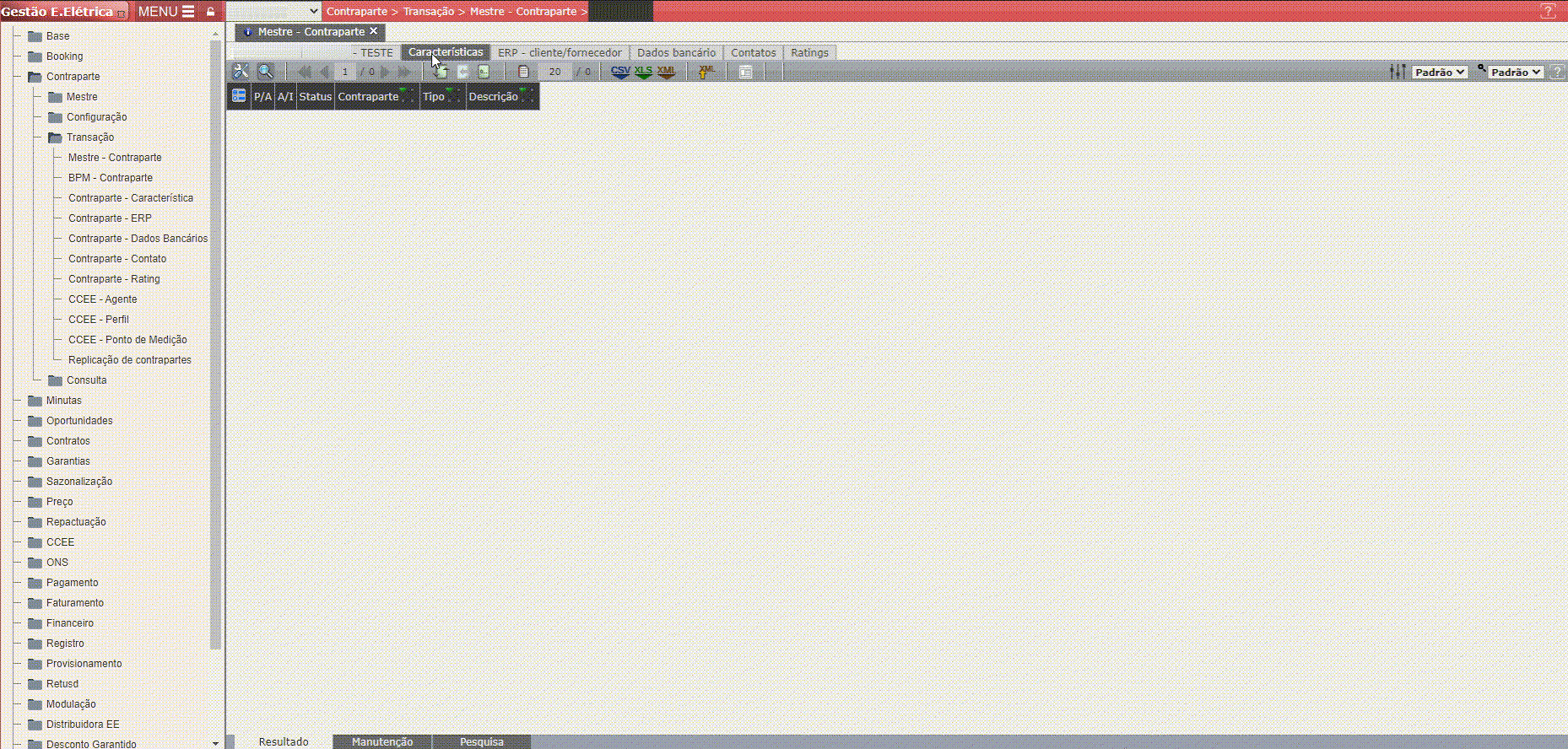Click the wrench and screwdriver tools icon

(x=241, y=72)
